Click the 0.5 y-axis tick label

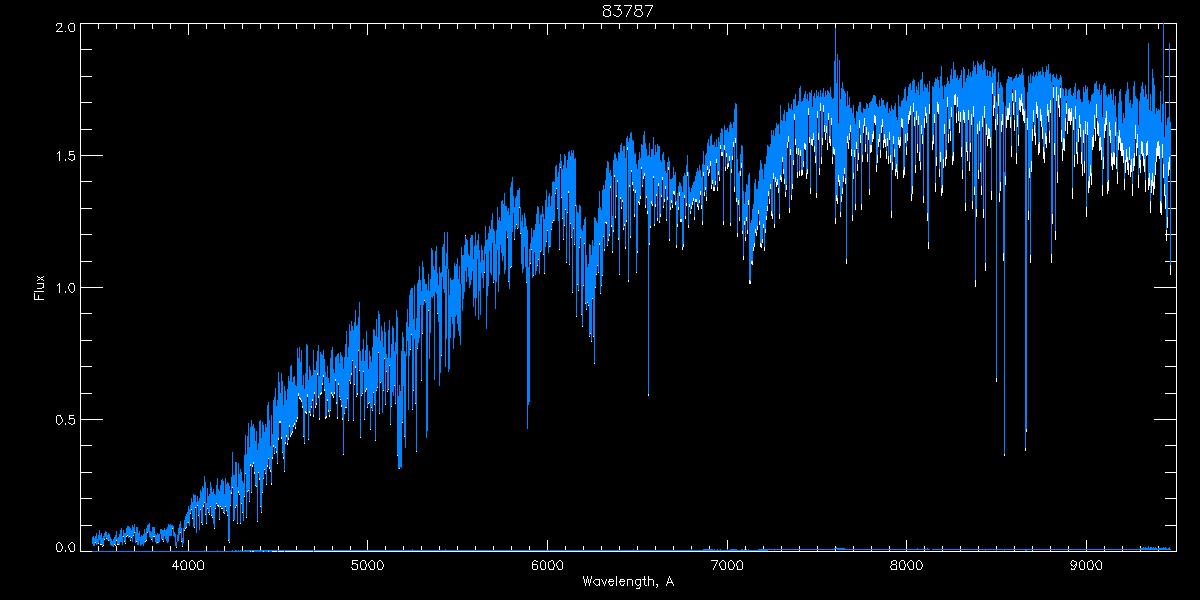point(62,419)
